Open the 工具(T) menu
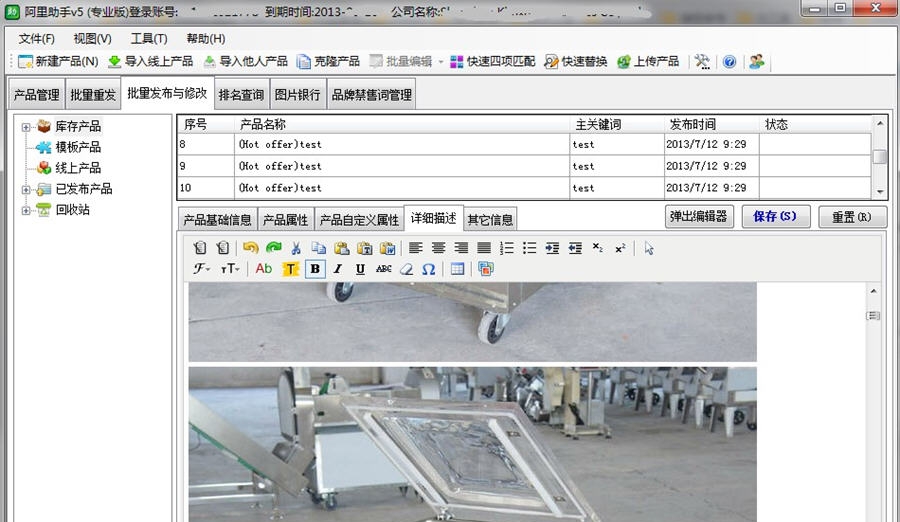 148,39
